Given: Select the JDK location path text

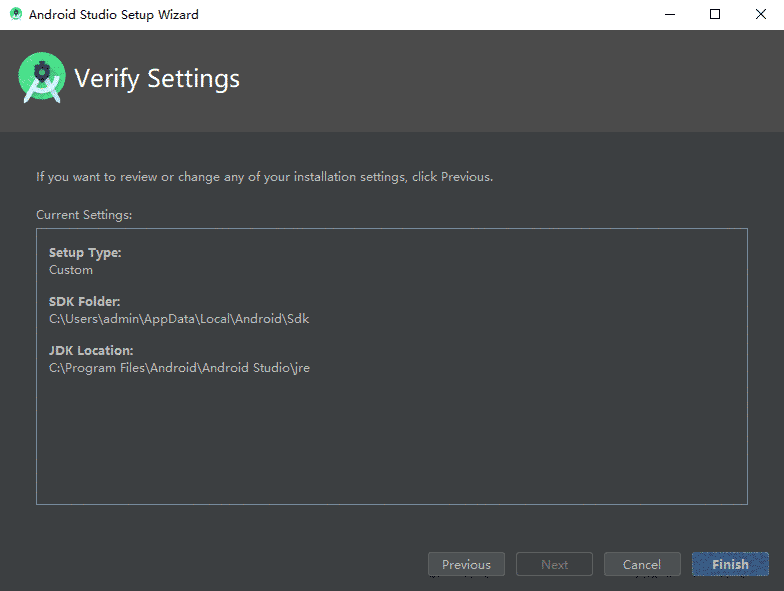Looking at the screenshot, I should [x=180, y=368].
